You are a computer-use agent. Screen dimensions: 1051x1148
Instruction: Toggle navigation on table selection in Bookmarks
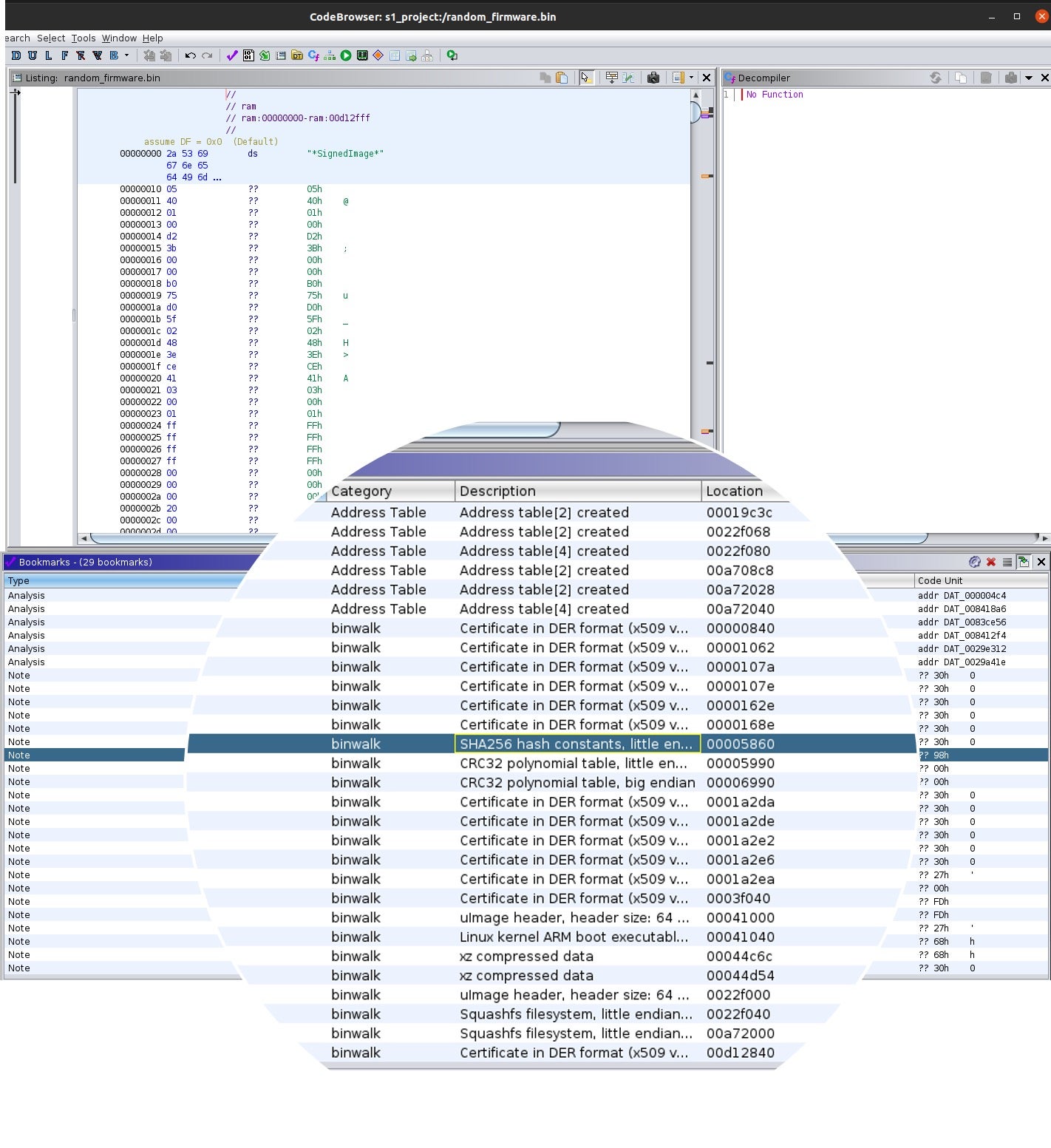[1024, 562]
